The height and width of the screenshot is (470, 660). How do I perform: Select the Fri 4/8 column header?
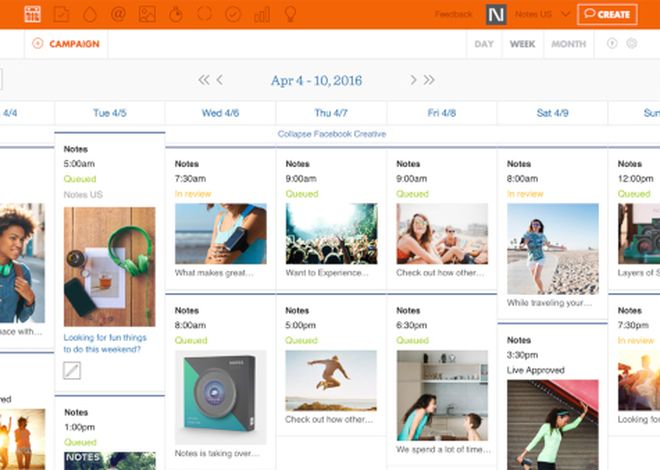[442, 113]
